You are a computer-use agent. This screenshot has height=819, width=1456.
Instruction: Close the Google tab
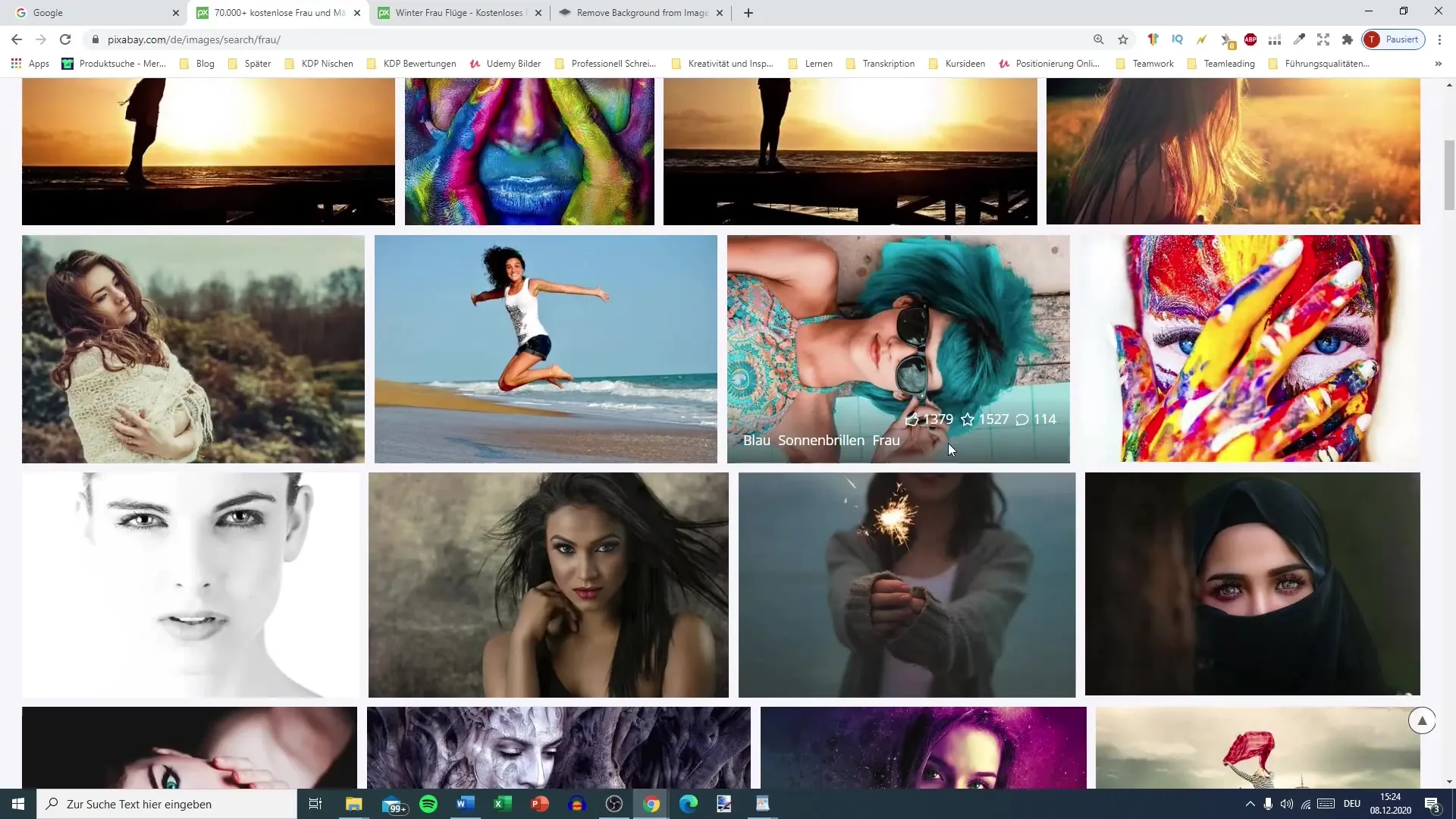pos(176,13)
